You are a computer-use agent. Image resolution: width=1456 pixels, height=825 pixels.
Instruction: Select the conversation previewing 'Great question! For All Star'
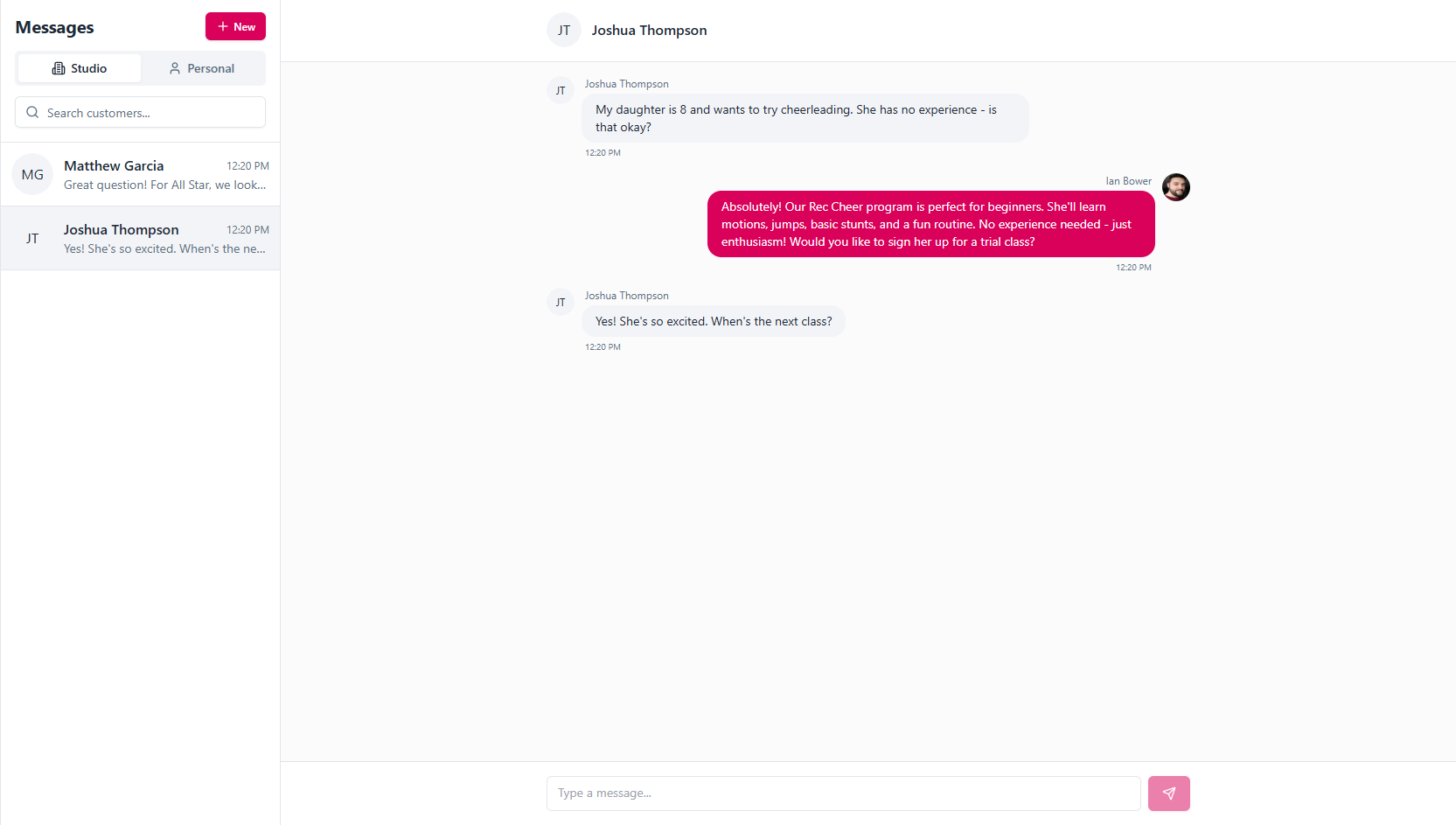[140, 174]
